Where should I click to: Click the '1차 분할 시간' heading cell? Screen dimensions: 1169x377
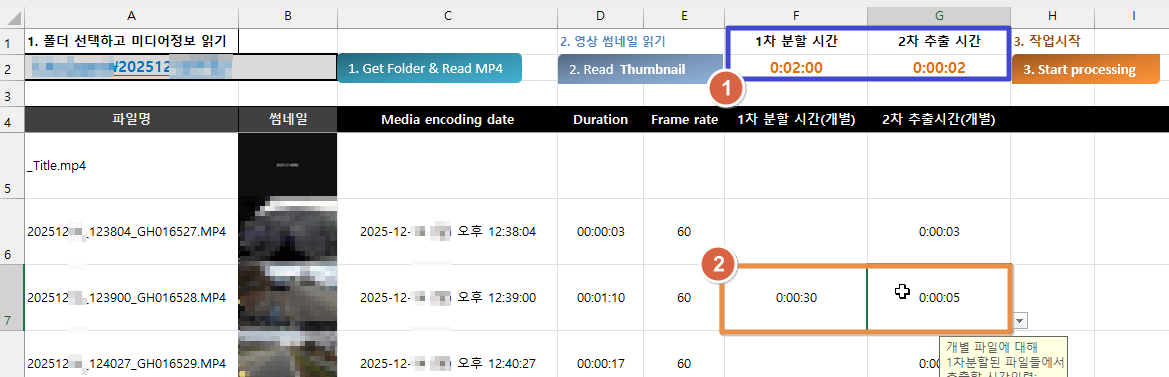(795, 42)
